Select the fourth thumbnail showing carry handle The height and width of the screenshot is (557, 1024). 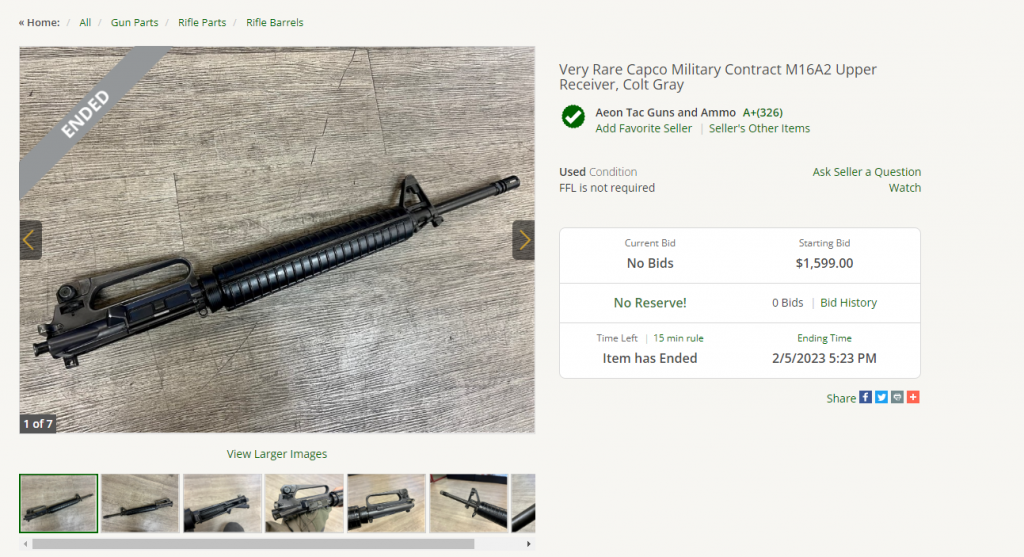(304, 503)
